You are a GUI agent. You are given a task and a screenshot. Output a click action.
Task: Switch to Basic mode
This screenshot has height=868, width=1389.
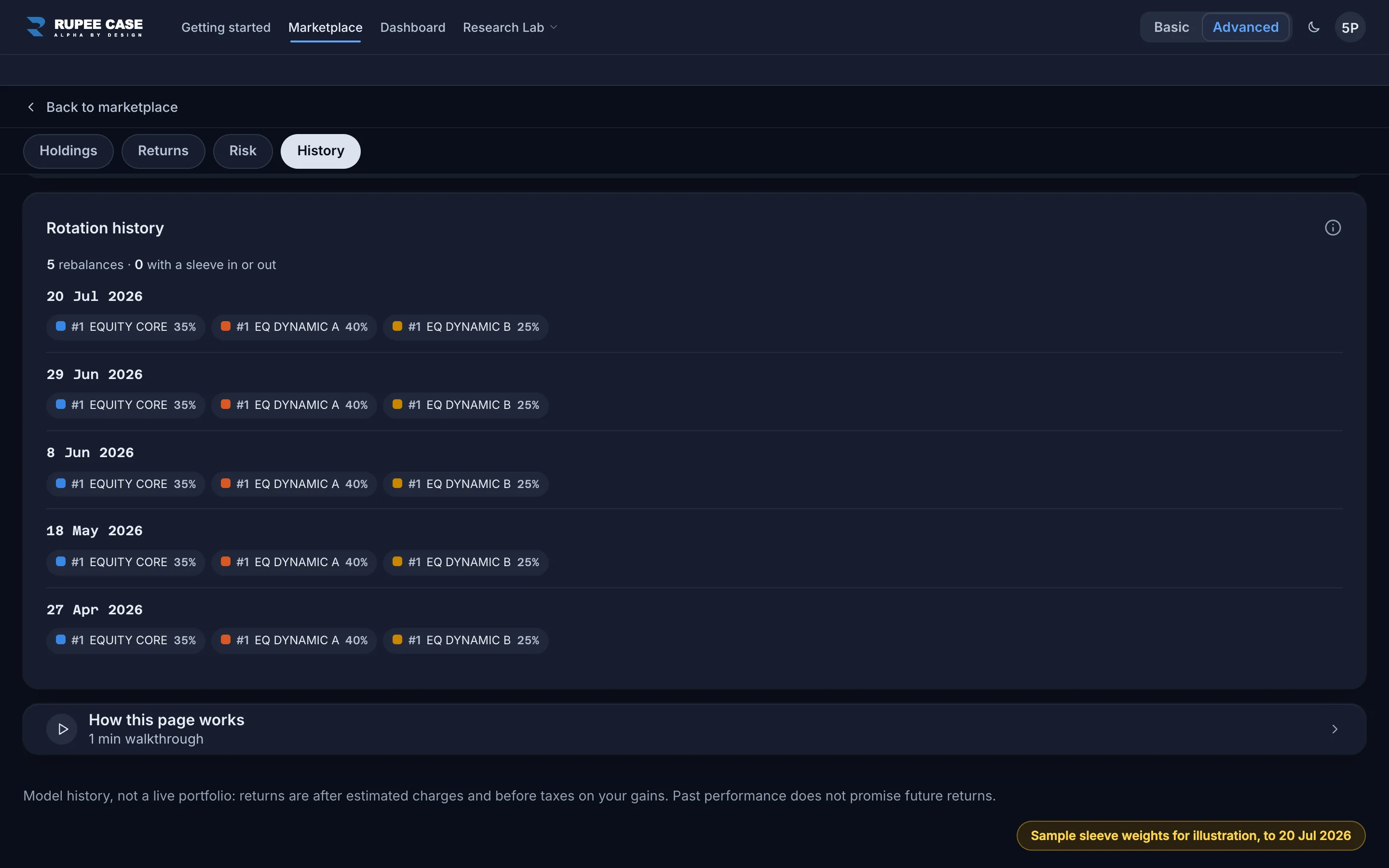pyautogui.click(x=1171, y=27)
